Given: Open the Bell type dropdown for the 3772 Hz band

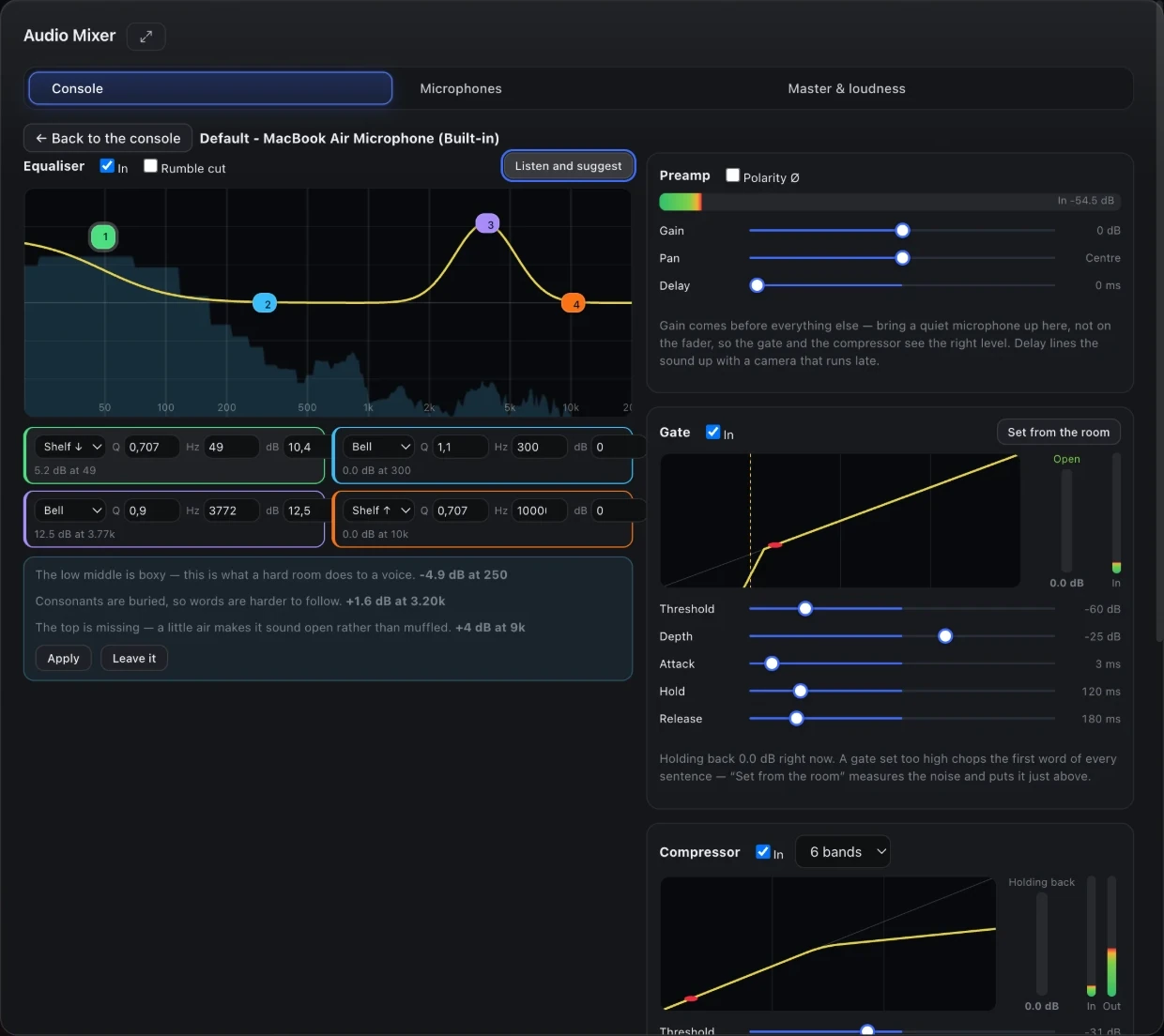Looking at the screenshot, I should click(x=71, y=510).
